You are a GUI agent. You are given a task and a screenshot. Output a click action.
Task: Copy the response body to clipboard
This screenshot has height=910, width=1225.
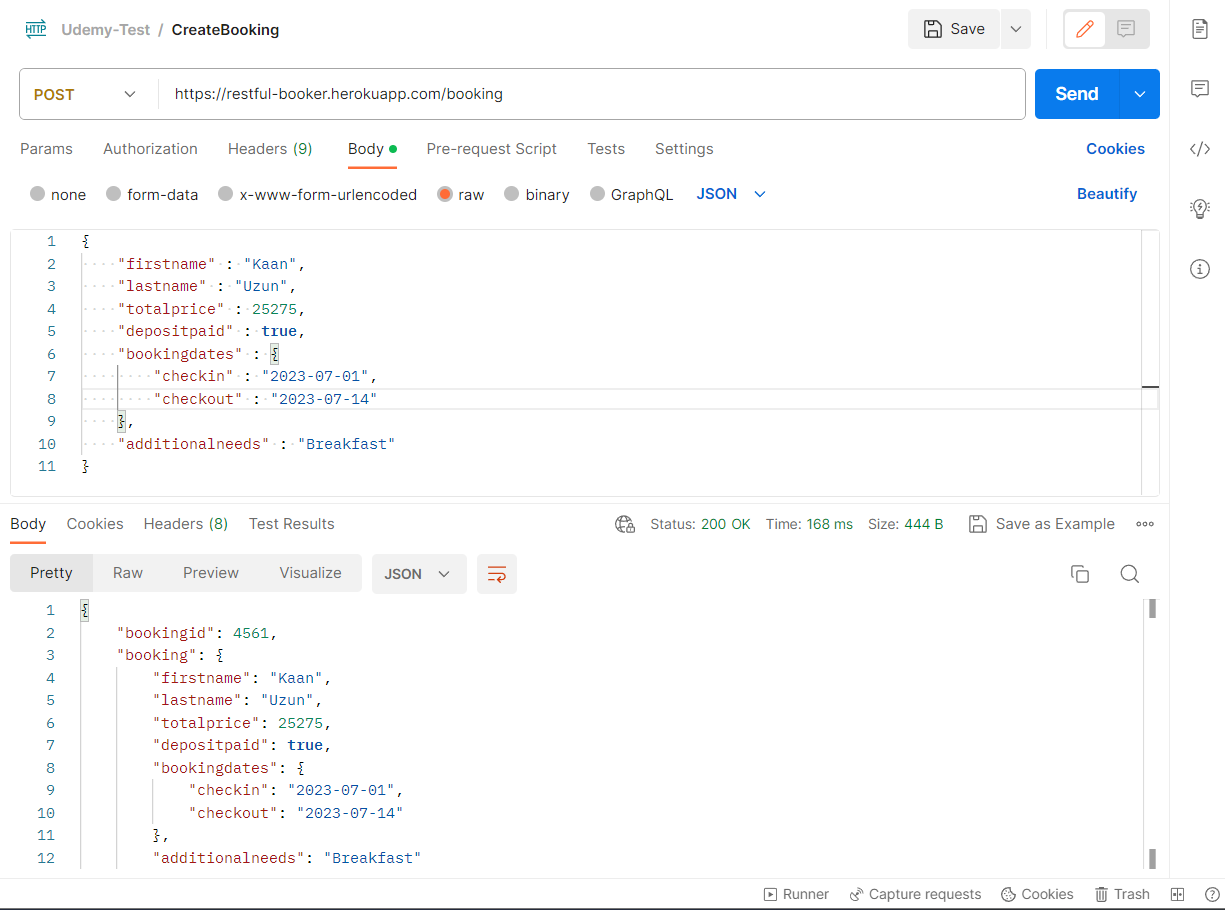coord(1080,574)
